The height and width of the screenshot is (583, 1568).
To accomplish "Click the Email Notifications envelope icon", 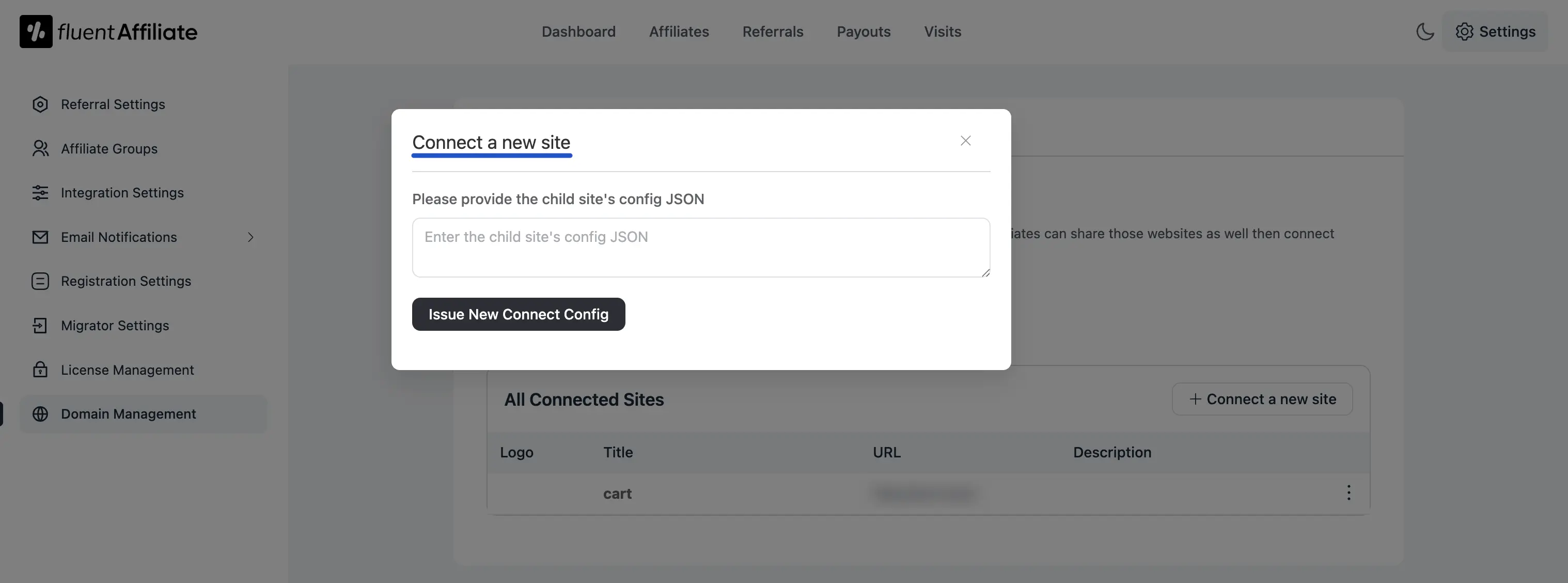I will pos(40,237).
